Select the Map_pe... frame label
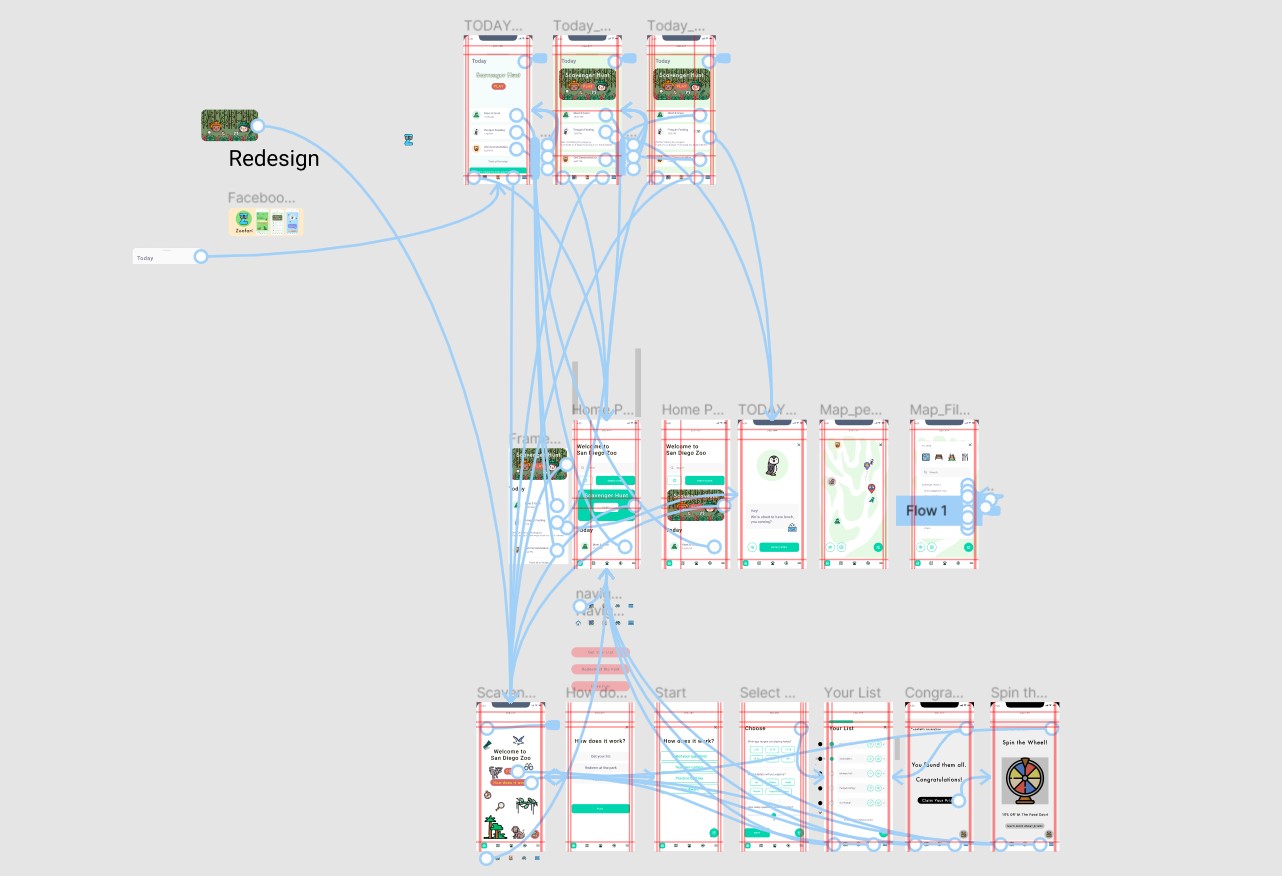 pyautogui.click(x=850, y=410)
